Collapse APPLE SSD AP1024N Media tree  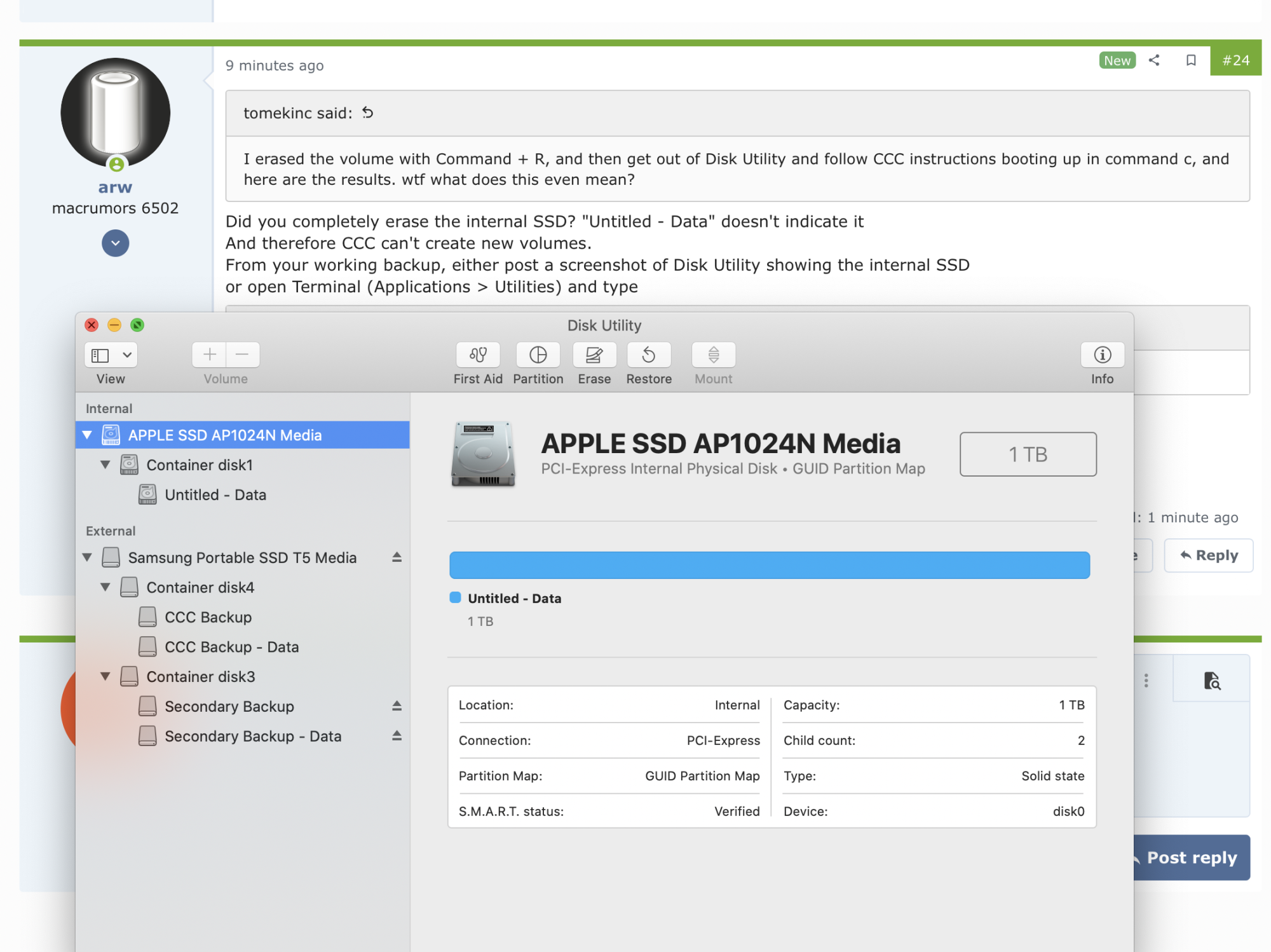pos(88,435)
